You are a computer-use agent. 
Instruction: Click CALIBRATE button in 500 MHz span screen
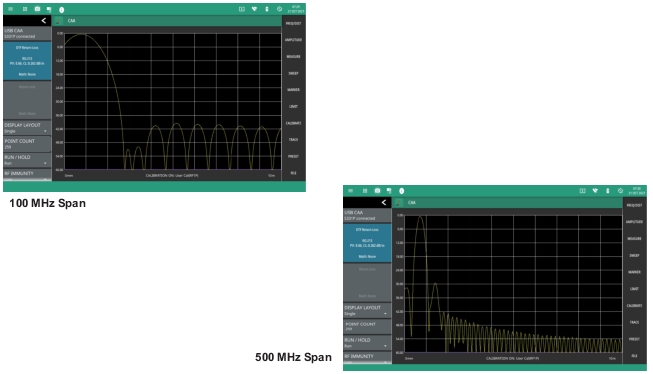[634, 305]
